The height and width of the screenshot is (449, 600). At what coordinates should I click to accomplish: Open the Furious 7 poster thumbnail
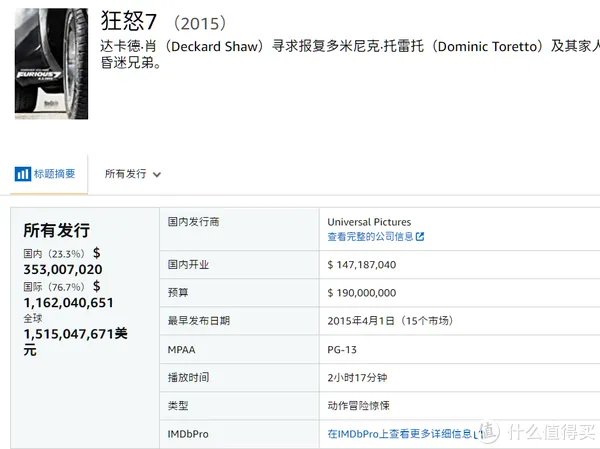tap(51, 64)
